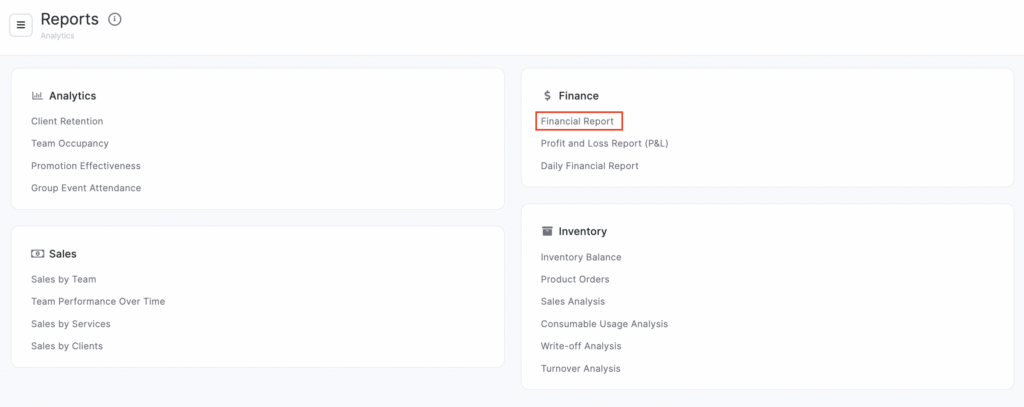Open the Team Occupancy report
The image size is (1024, 407).
[x=69, y=143]
